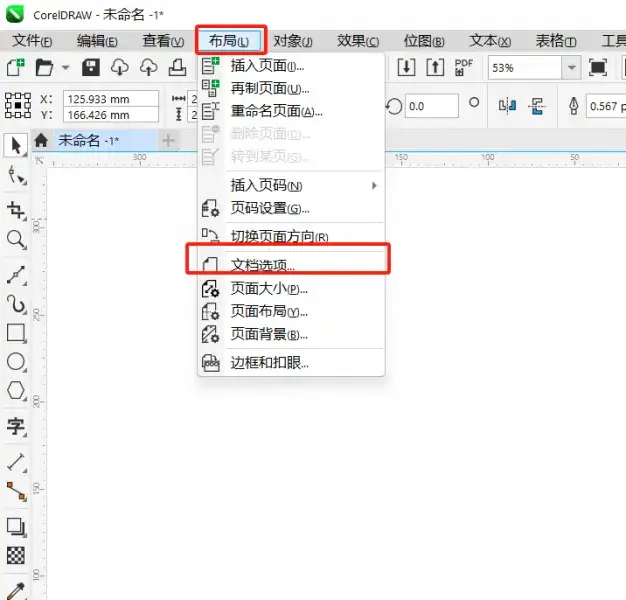Open the 文本 menu
The image size is (626, 600).
click(x=490, y=41)
